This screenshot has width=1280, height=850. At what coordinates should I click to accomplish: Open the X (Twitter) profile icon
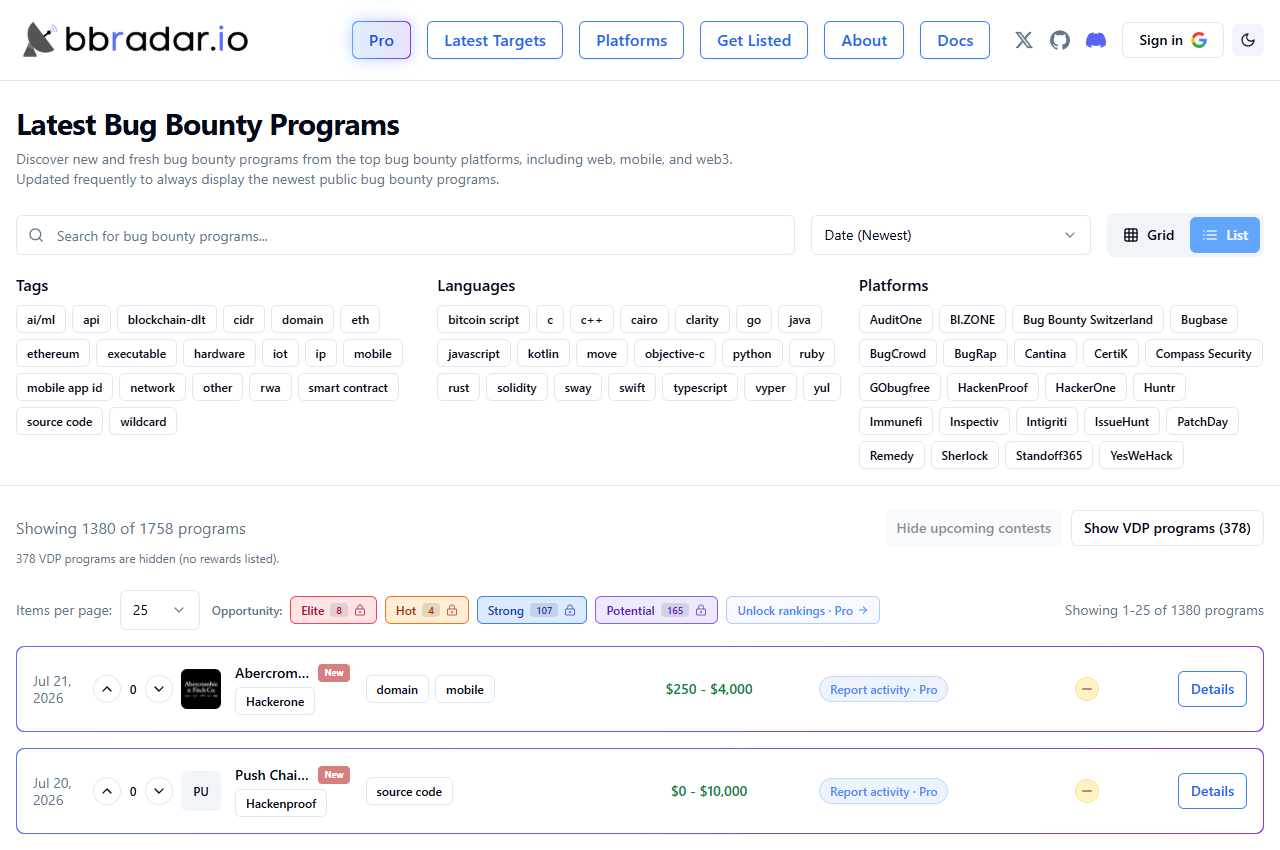1024,40
